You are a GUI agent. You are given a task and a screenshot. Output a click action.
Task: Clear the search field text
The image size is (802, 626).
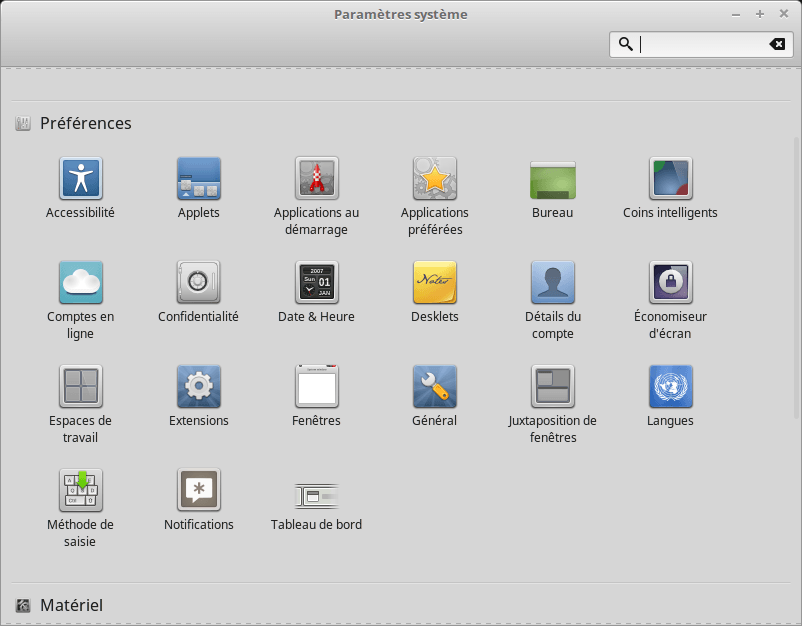(777, 44)
